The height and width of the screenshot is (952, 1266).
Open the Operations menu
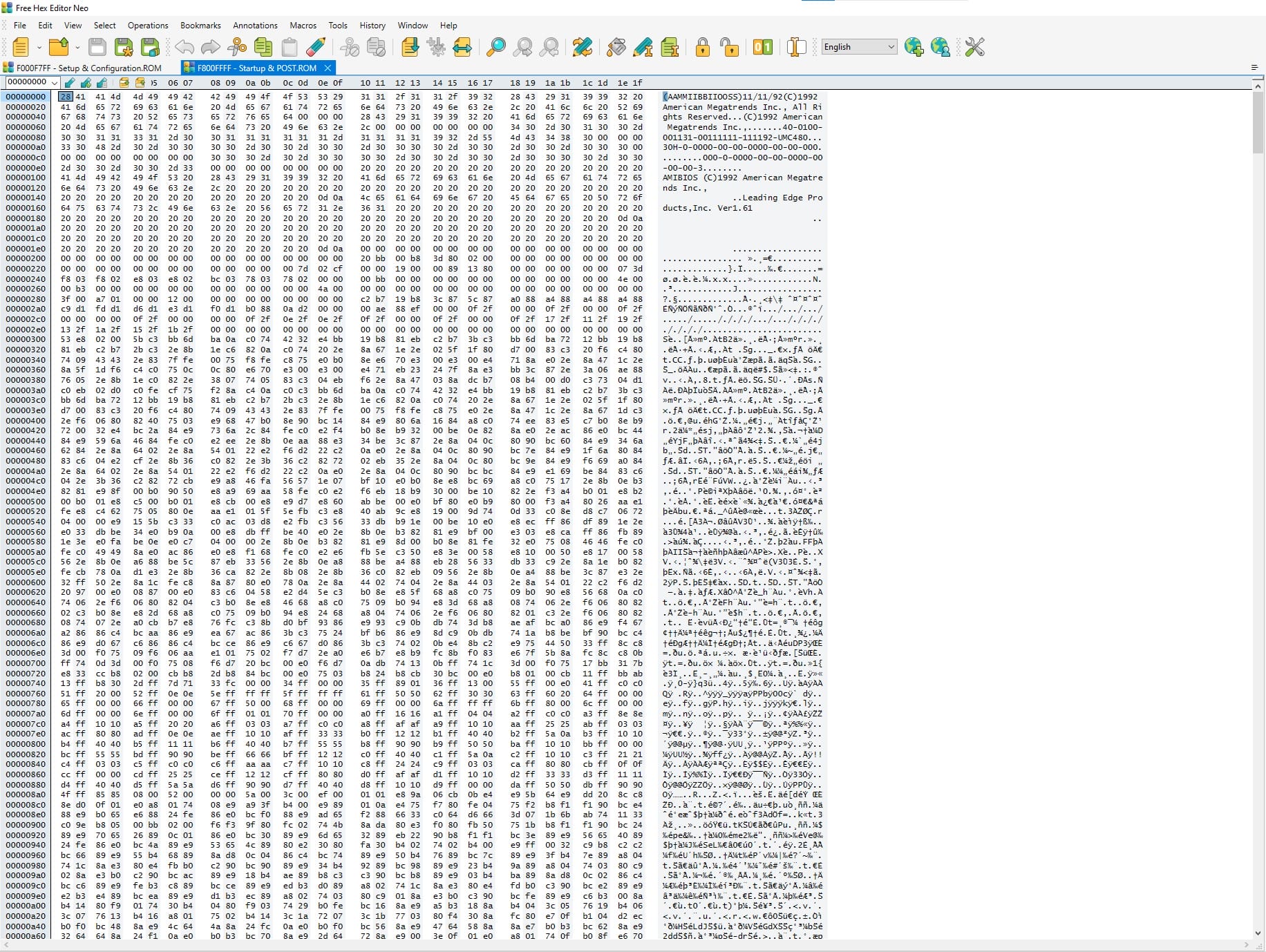pyautogui.click(x=148, y=26)
